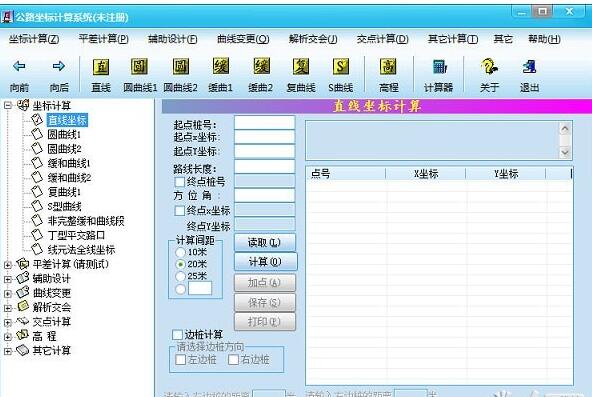Select 线元法全线坐标 tree item
The width and height of the screenshot is (592, 397).
click(x=81, y=249)
